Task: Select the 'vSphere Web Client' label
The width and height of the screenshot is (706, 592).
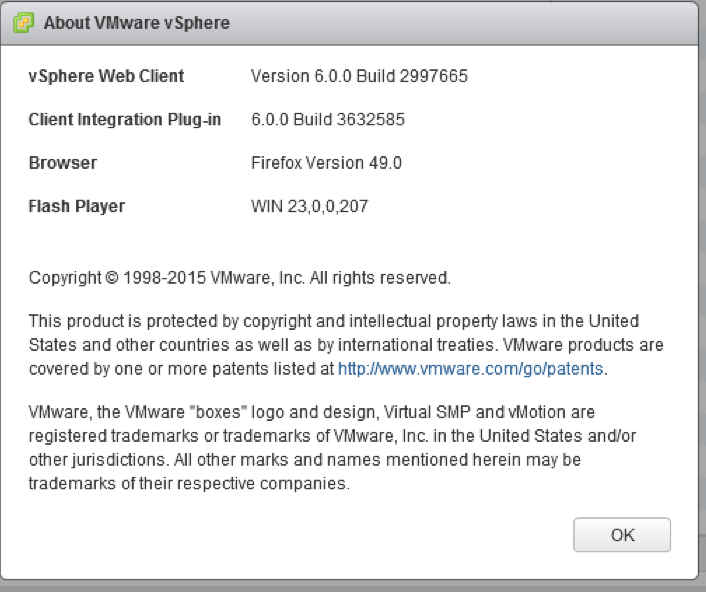Action: tap(106, 76)
